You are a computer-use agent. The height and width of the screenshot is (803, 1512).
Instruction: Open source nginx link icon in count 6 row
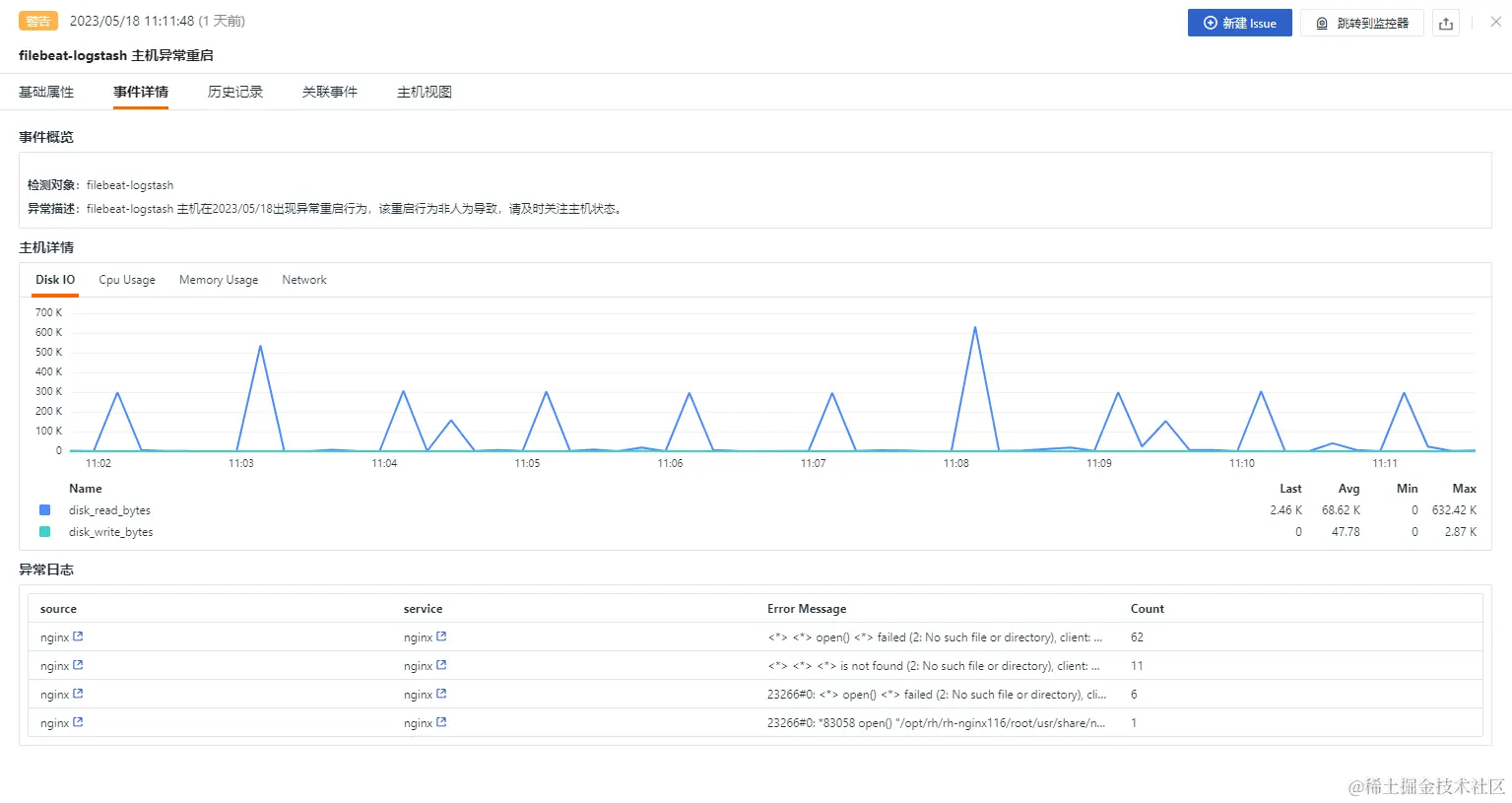click(78, 694)
